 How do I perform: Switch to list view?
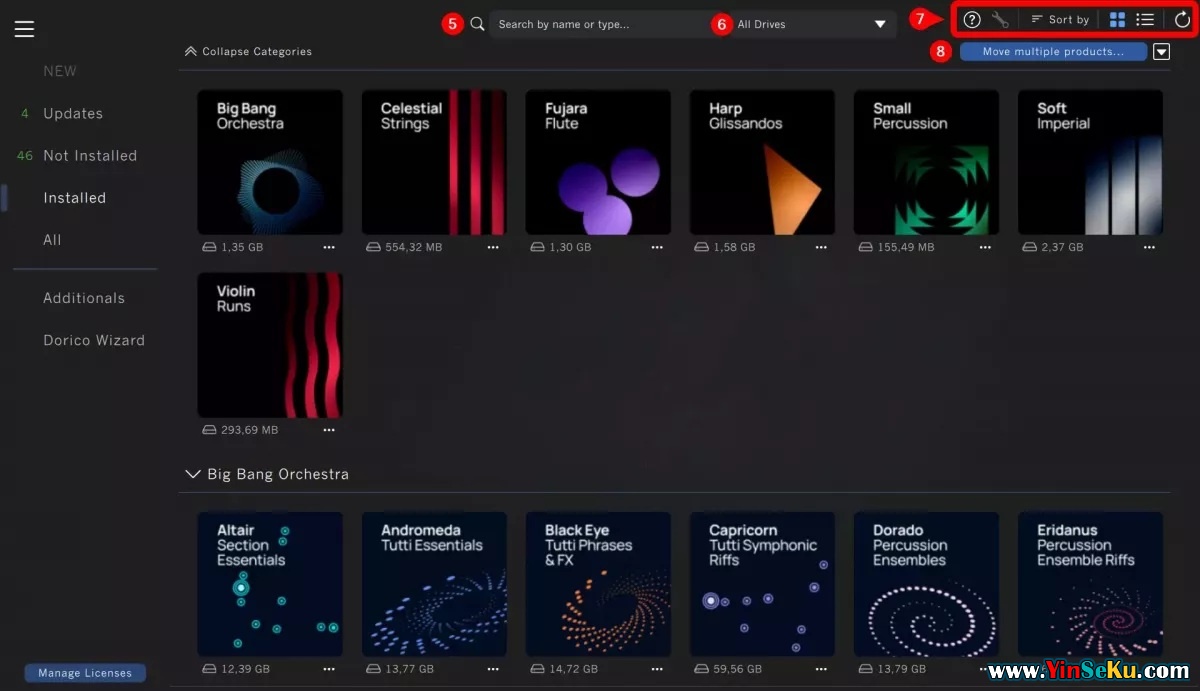pos(1145,20)
